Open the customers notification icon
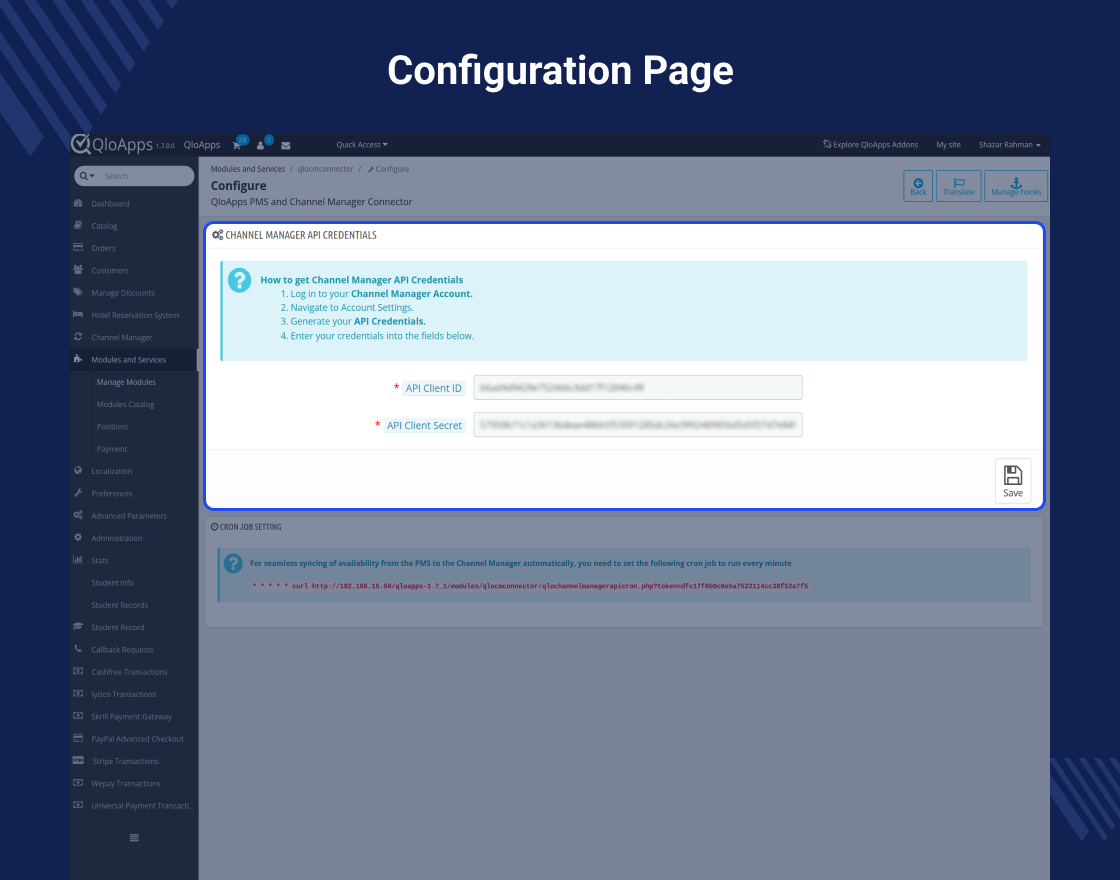The image size is (1120, 880). coord(261,145)
